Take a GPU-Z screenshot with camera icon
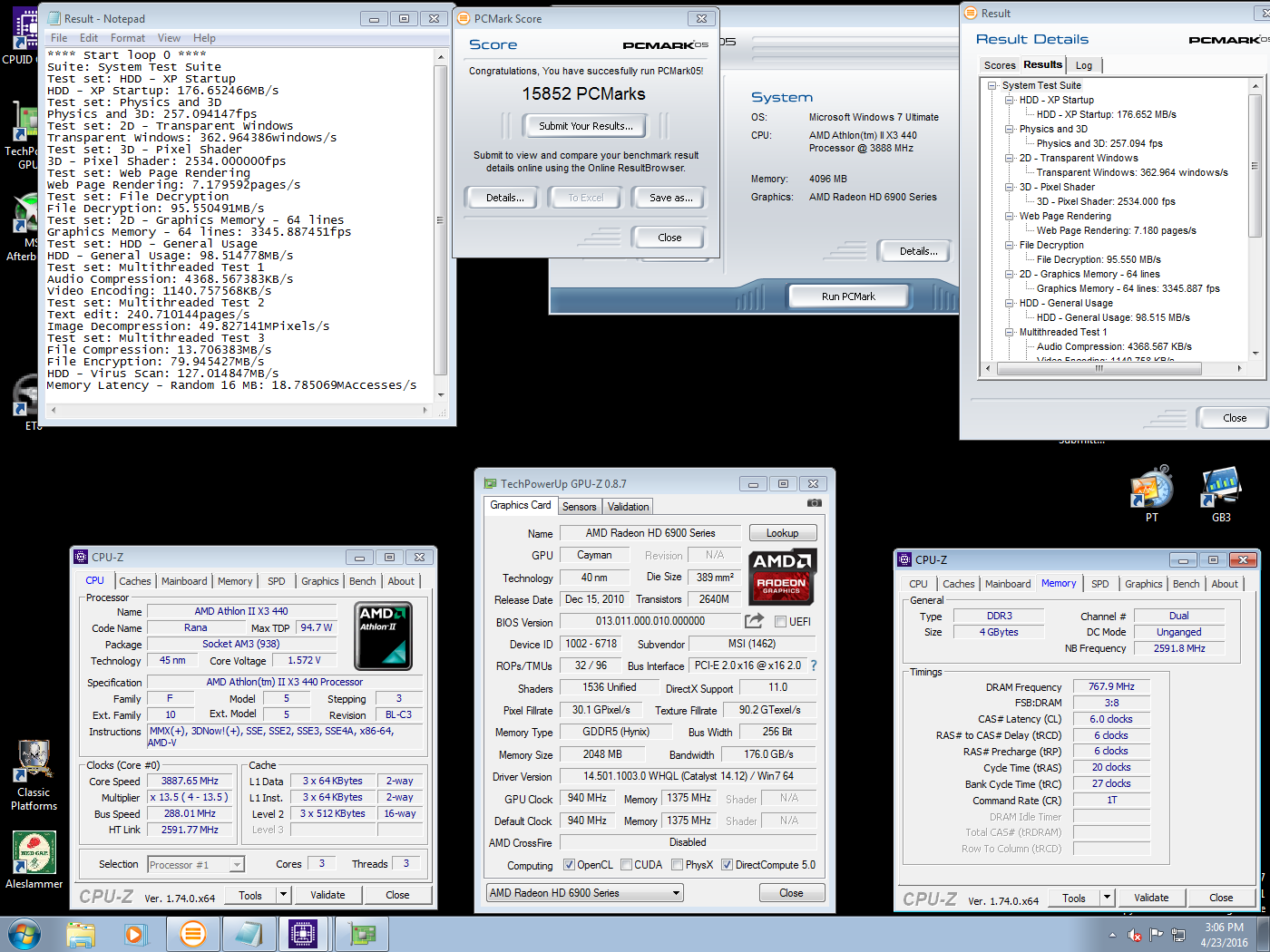This screenshot has height=952, width=1270. pyautogui.click(x=815, y=503)
